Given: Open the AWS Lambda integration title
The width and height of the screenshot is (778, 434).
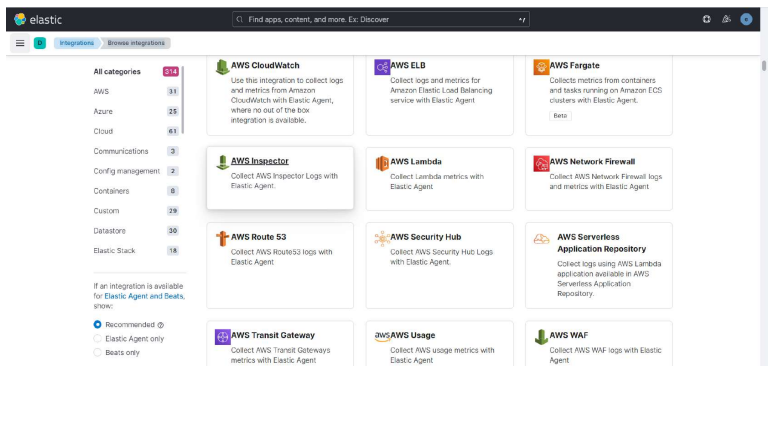Looking at the screenshot, I should point(416,162).
